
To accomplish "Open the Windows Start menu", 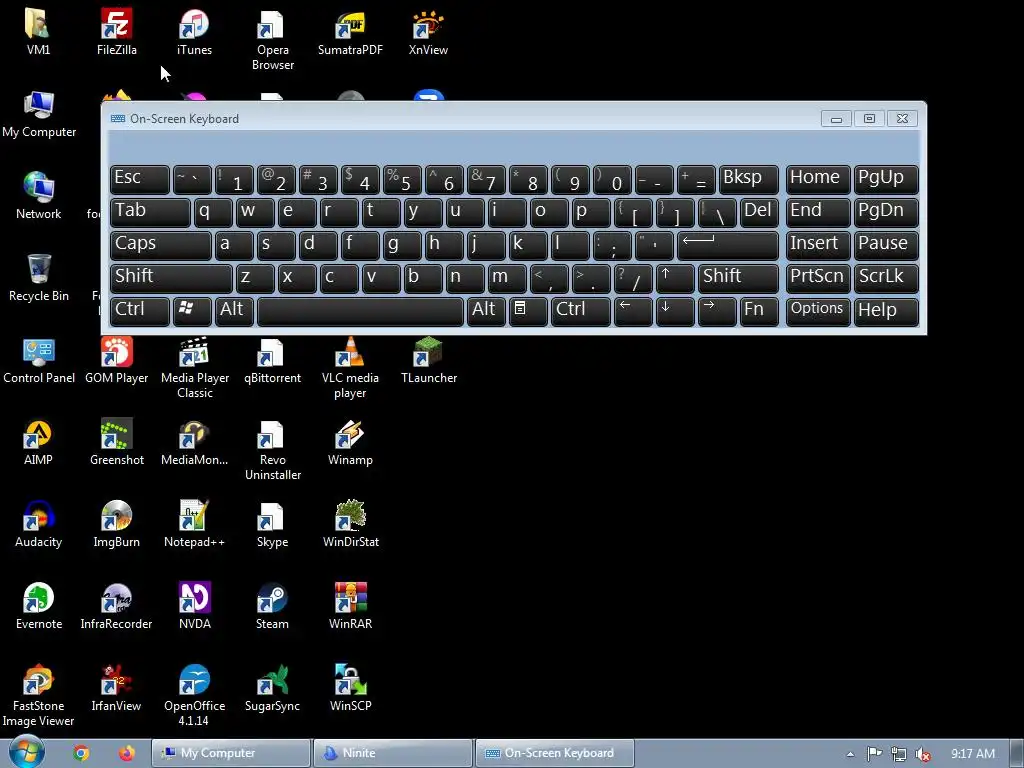I will pos(26,752).
